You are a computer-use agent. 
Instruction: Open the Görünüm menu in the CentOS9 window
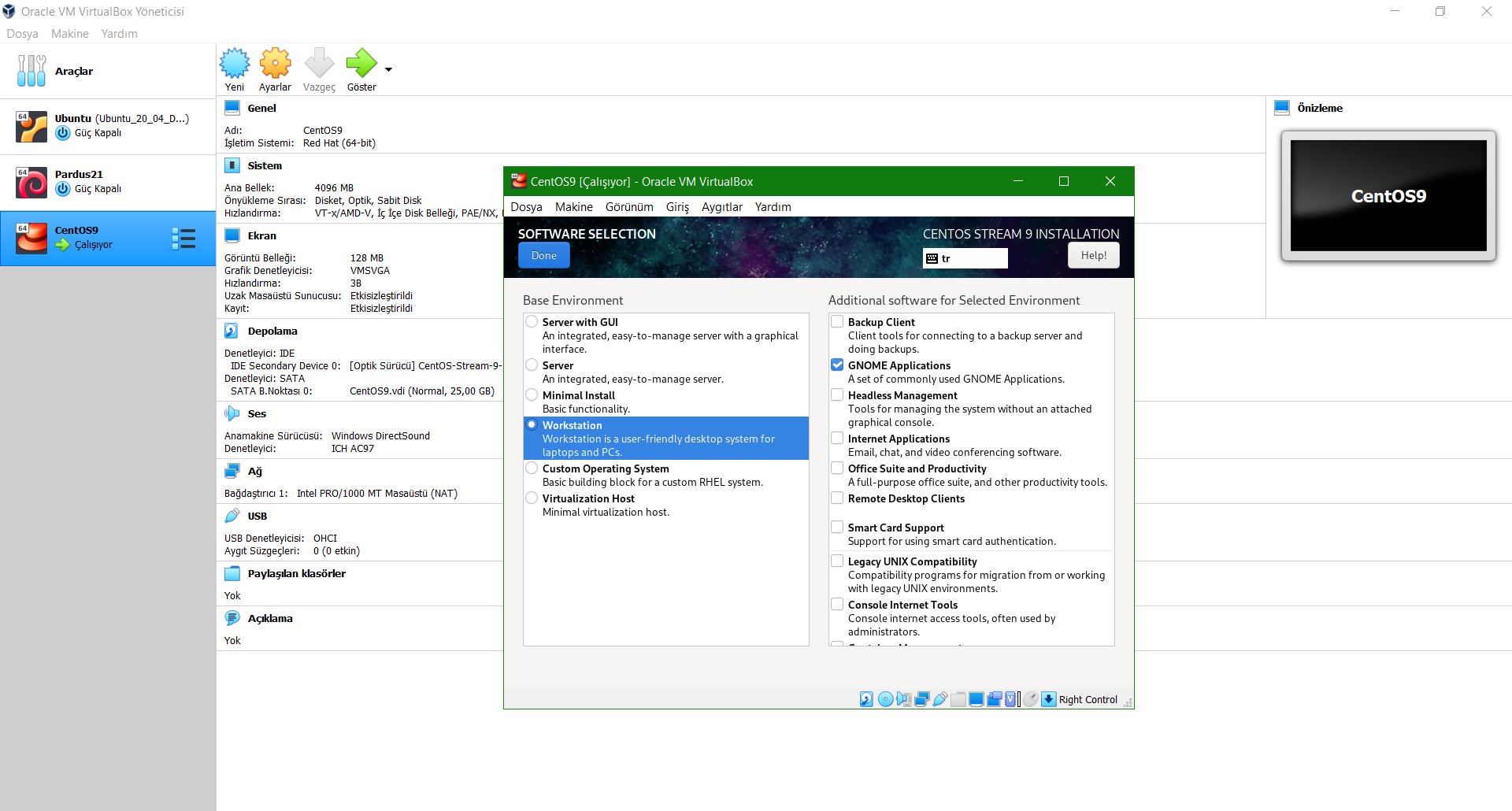[x=629, y=206]
